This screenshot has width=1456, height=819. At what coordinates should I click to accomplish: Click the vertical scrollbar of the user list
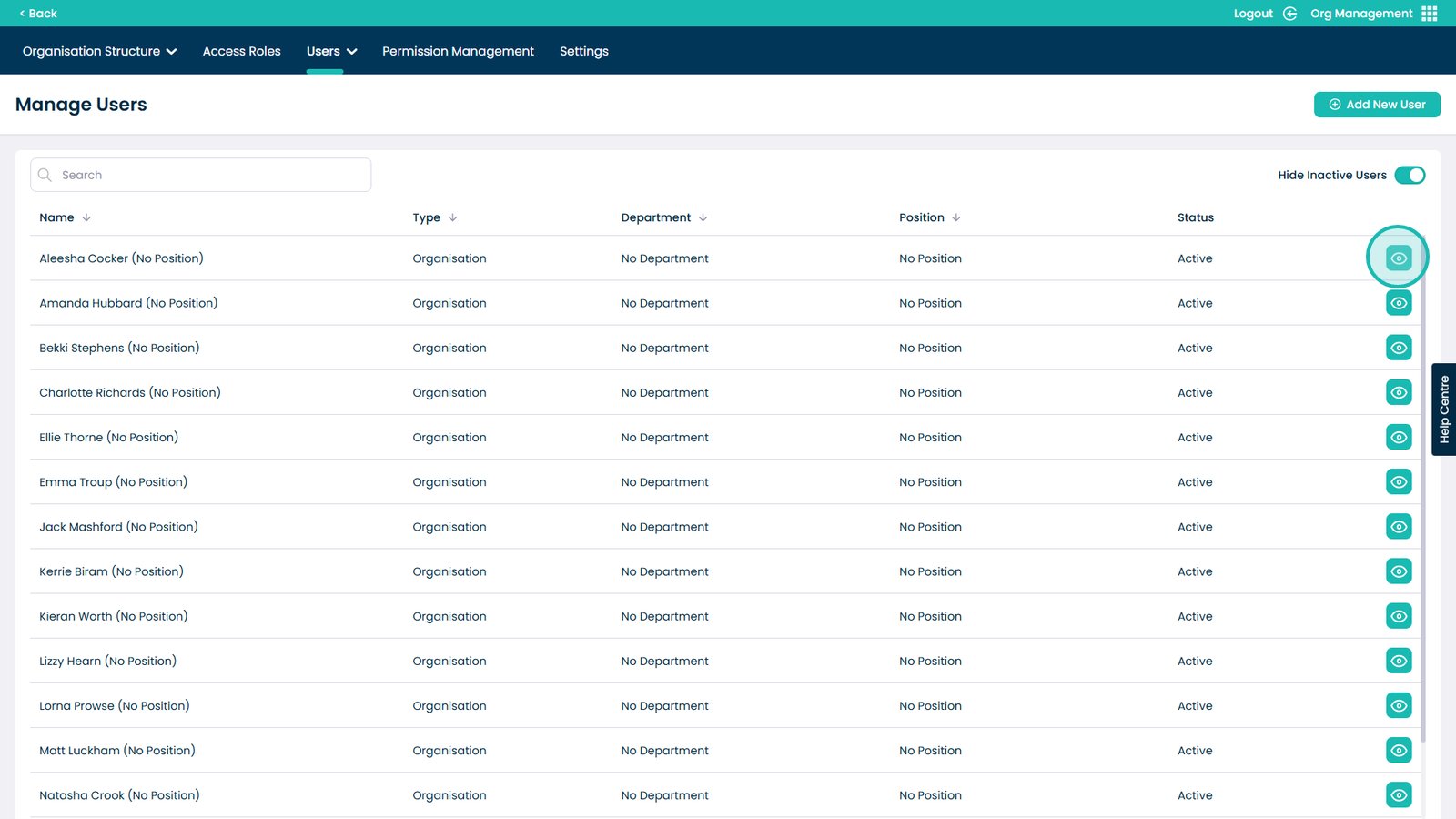[1423, 500]
